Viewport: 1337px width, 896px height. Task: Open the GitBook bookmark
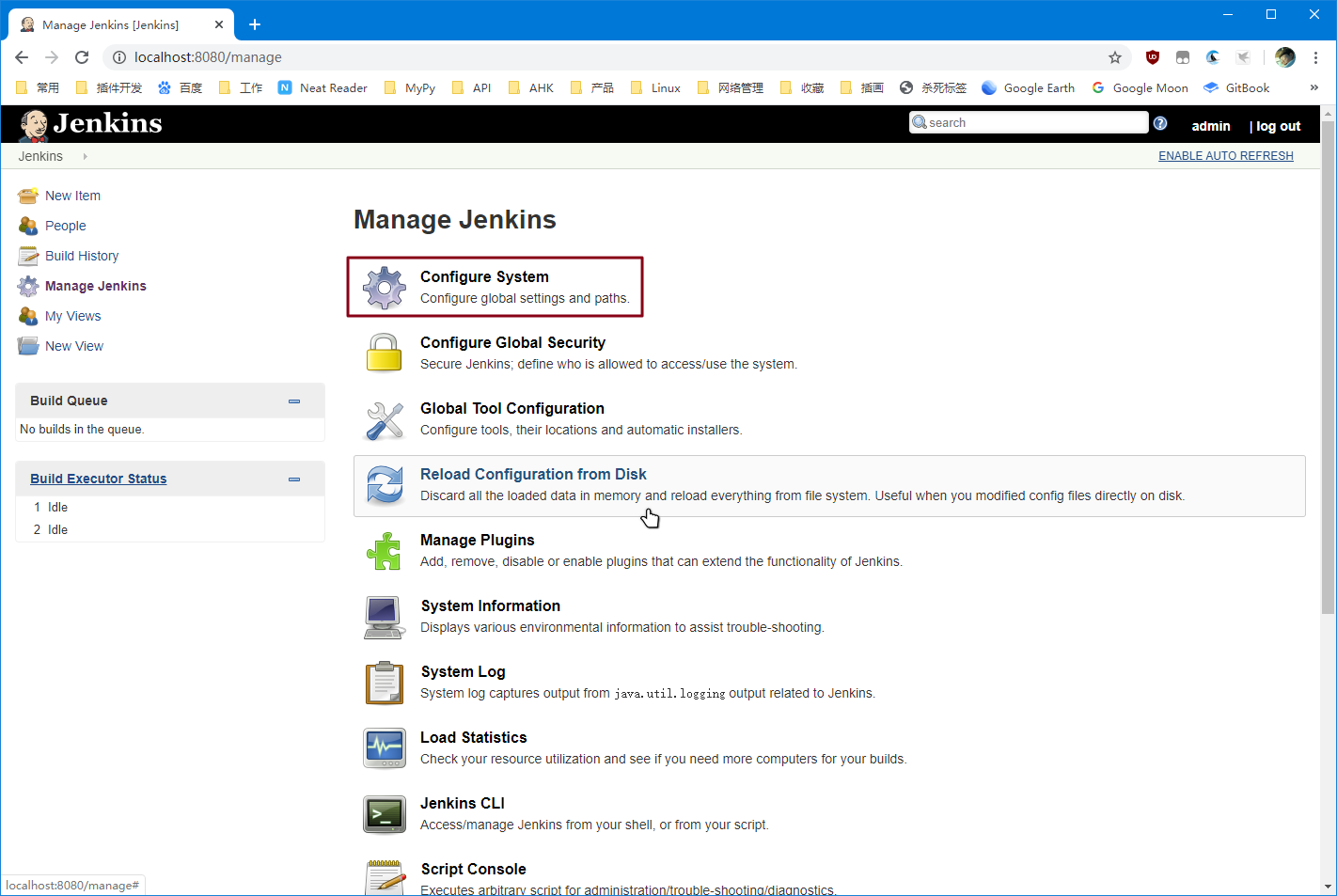click(1236, 87)
